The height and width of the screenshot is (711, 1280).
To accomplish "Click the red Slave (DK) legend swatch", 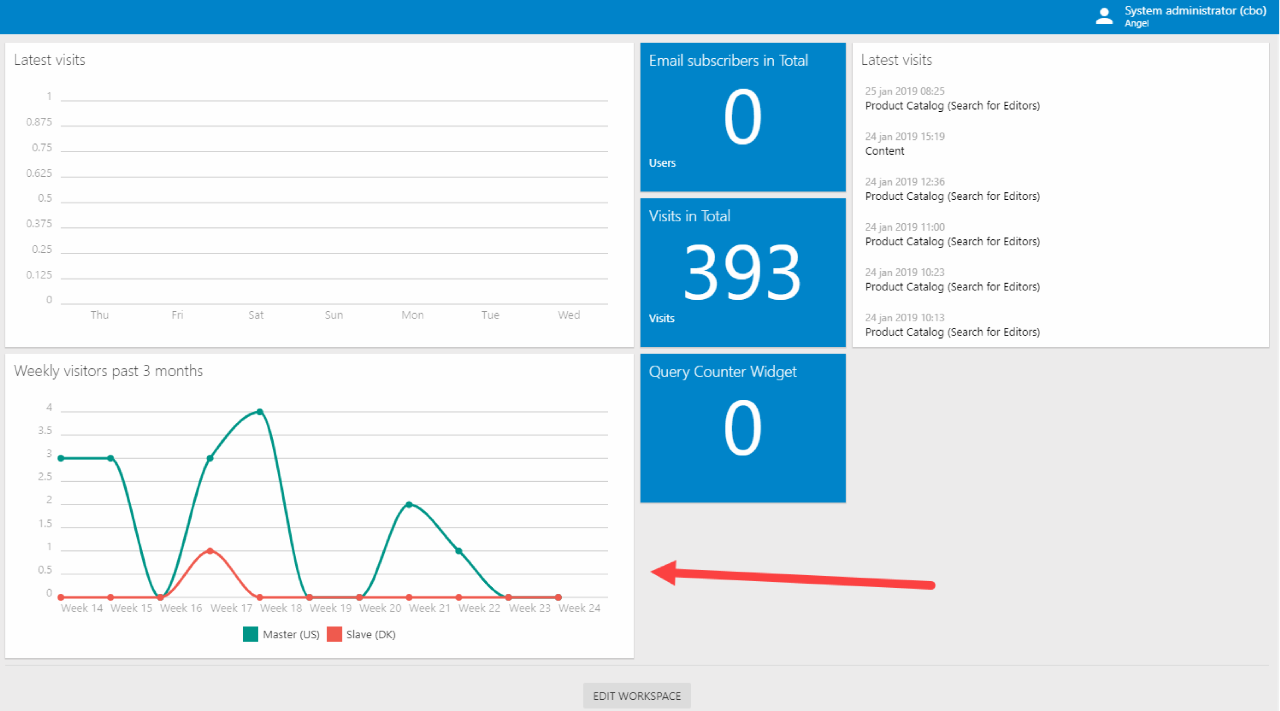I will [x=335, y=634].
